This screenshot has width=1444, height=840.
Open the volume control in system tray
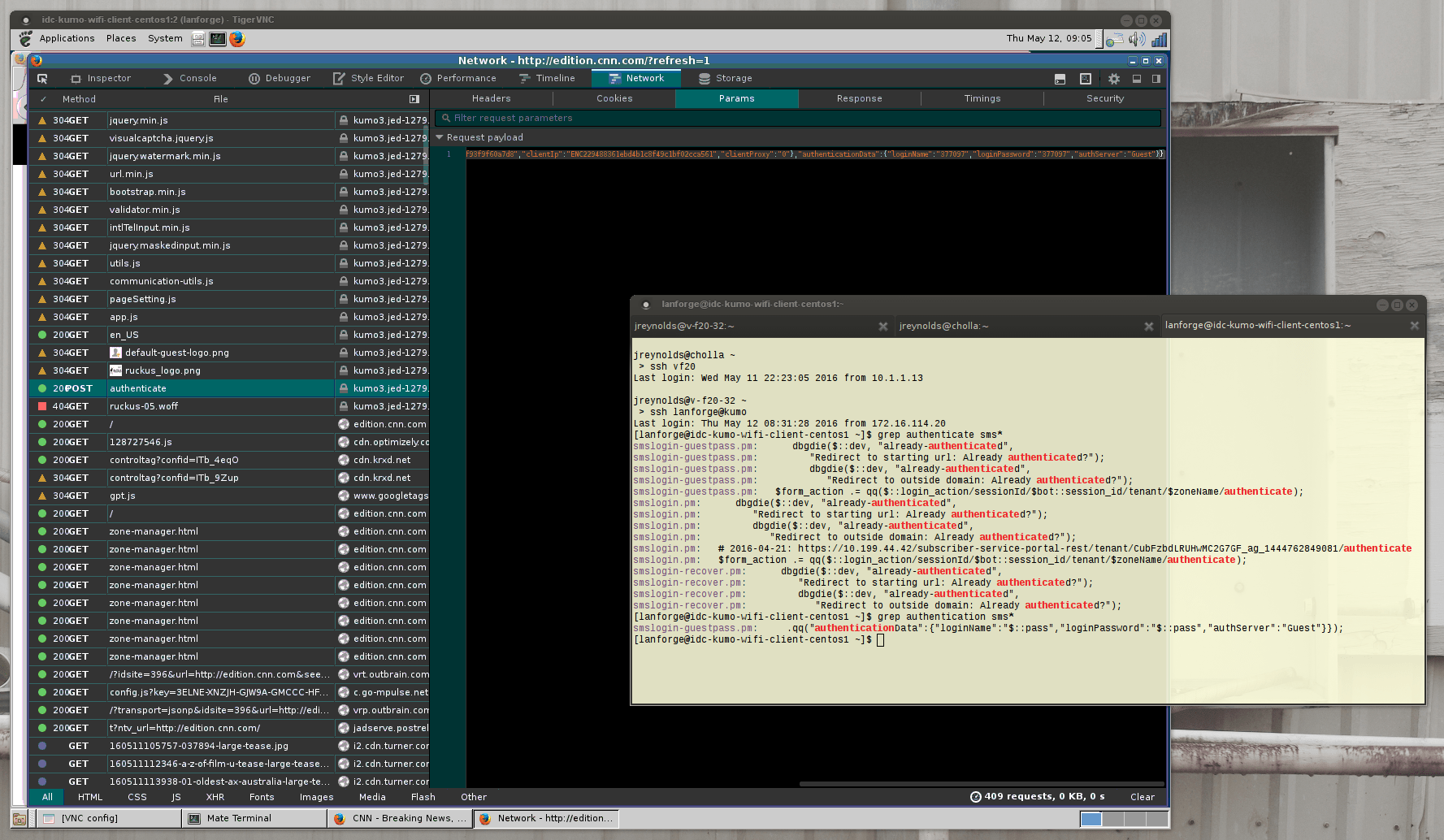[x=1136, y=39]
